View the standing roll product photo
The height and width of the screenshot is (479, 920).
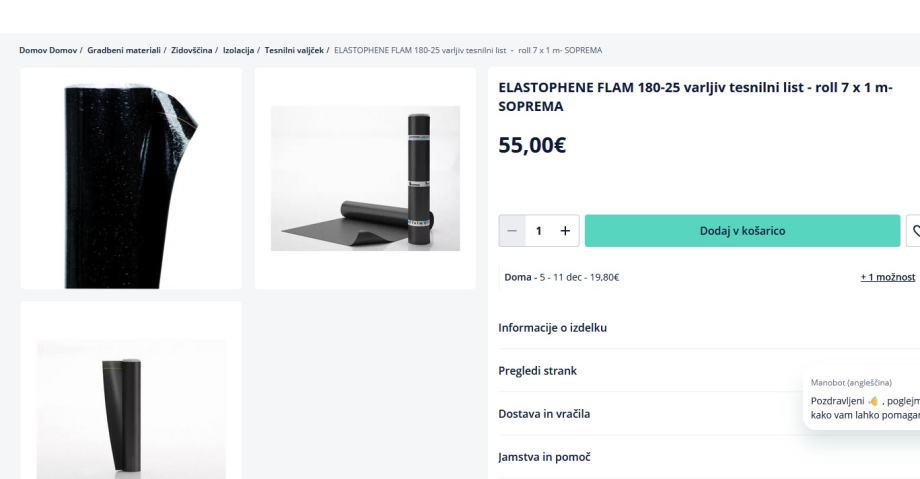(x=131, y=390)
